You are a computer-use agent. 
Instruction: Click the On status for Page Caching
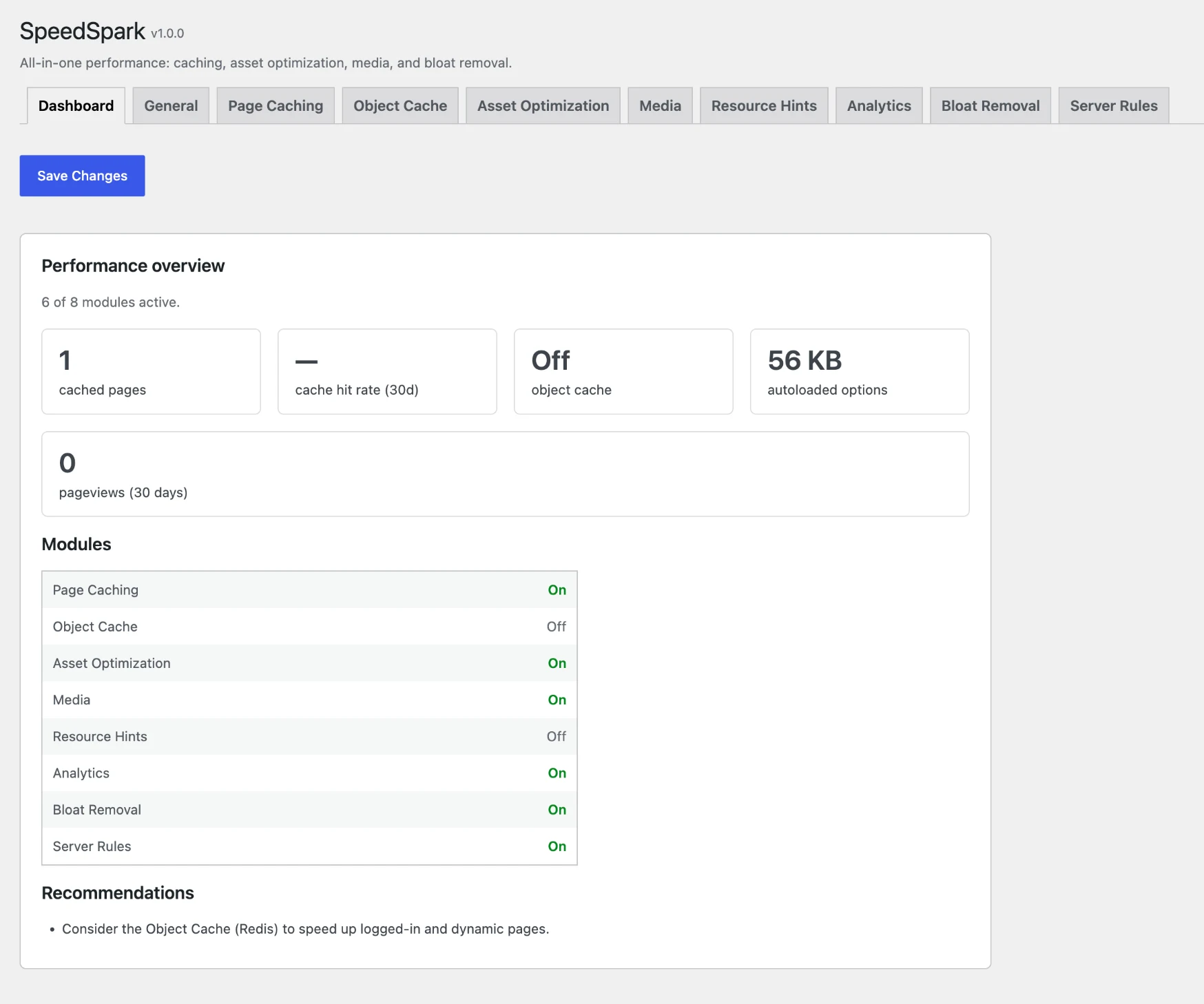[x=557, y=590]
